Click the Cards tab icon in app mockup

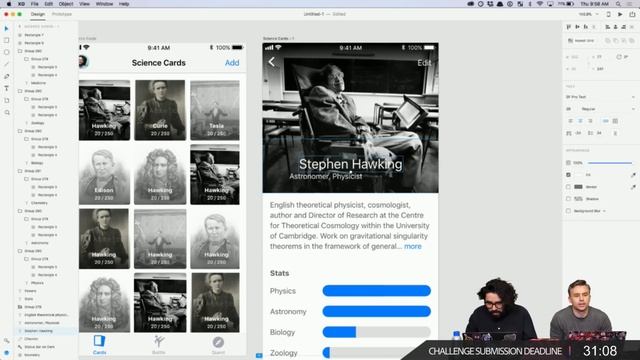click(x=99, y=341)
